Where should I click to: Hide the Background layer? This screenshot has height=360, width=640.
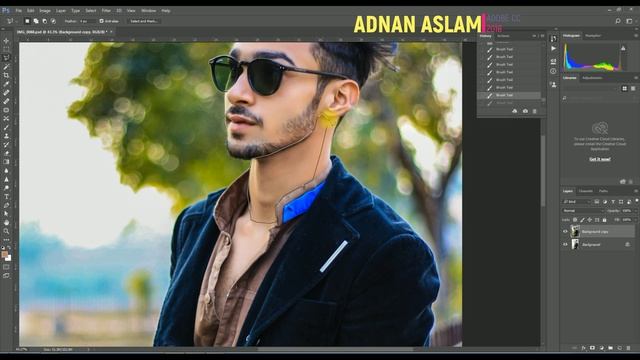(x=565, y=244)
